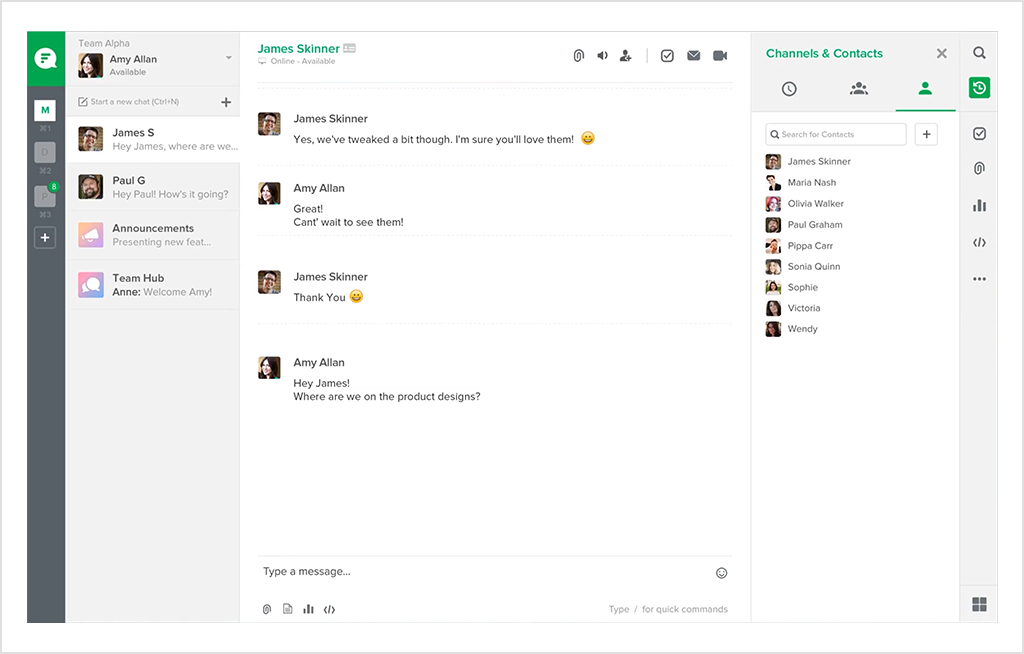The width and height of the screenshot is (1024, 654).
Task: Start a video call with James Skinner
Action: (x=720, y=55)
